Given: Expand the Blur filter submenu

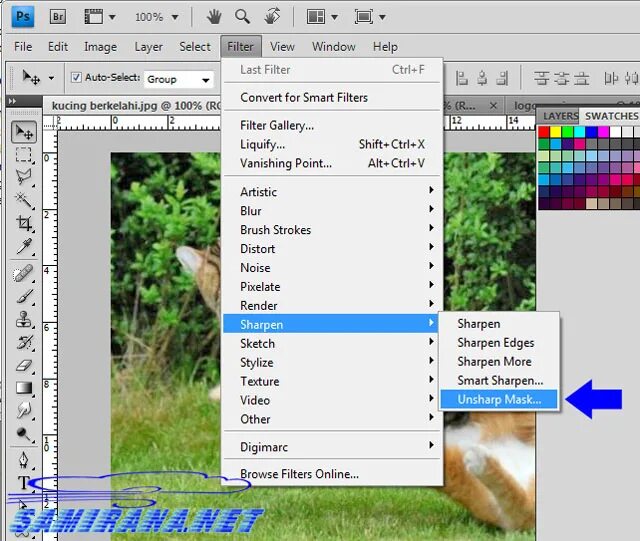Looking at the screenshot, I should [x=332, y=211].
